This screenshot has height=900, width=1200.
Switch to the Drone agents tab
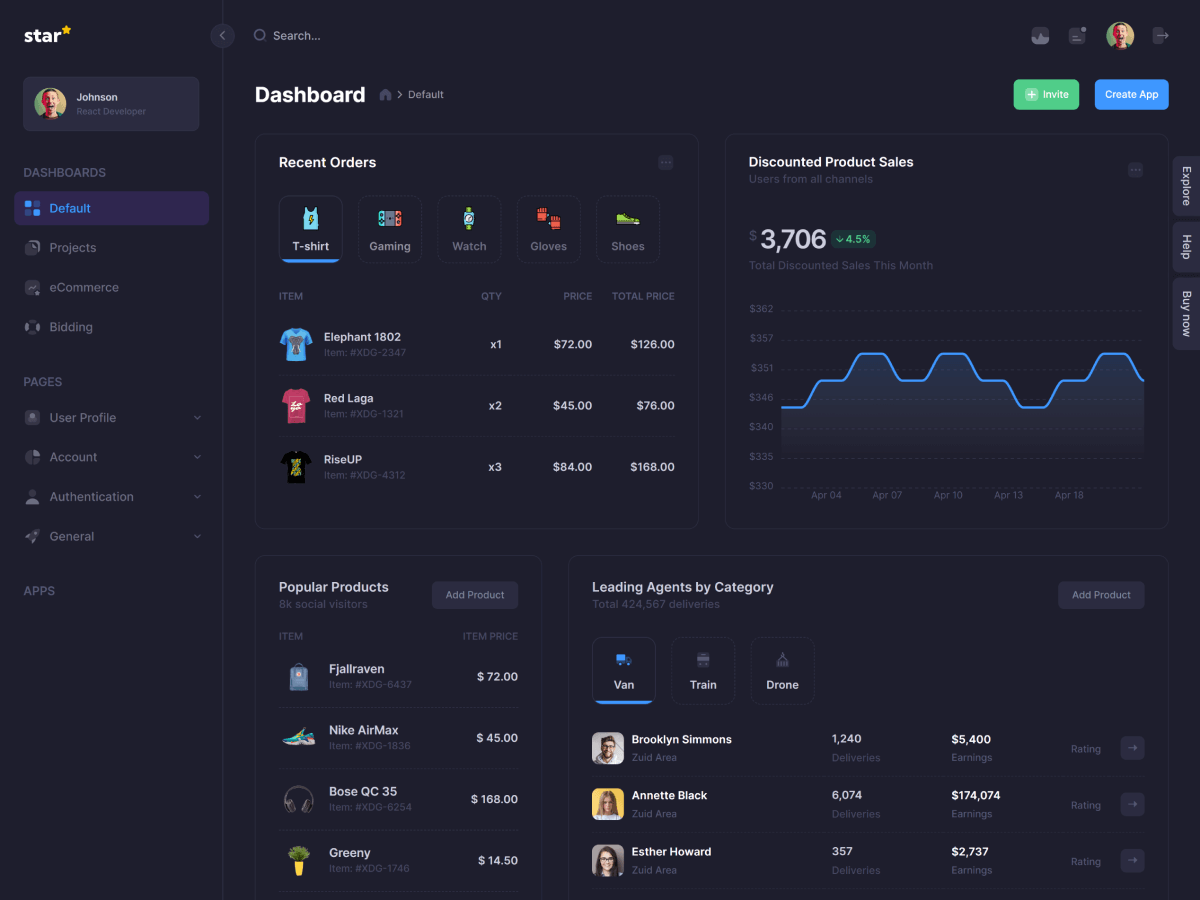782,670
